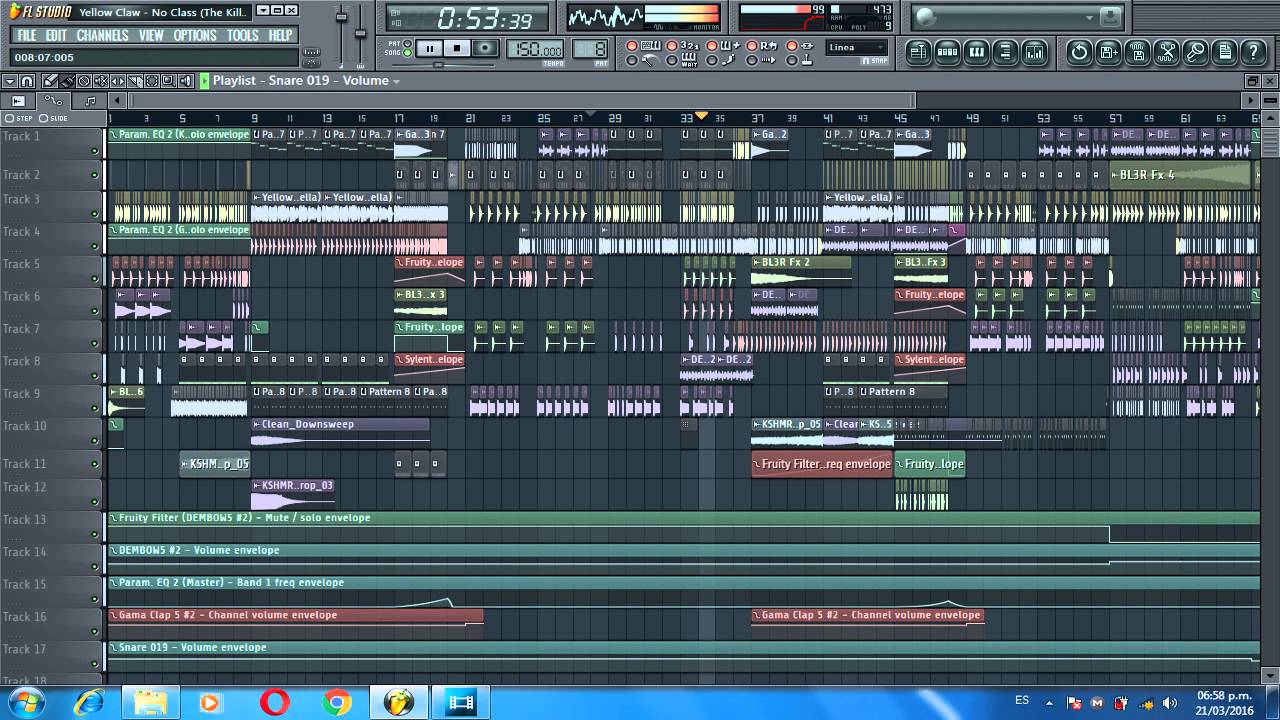Select the STEP radio option

tap(10, 118)
